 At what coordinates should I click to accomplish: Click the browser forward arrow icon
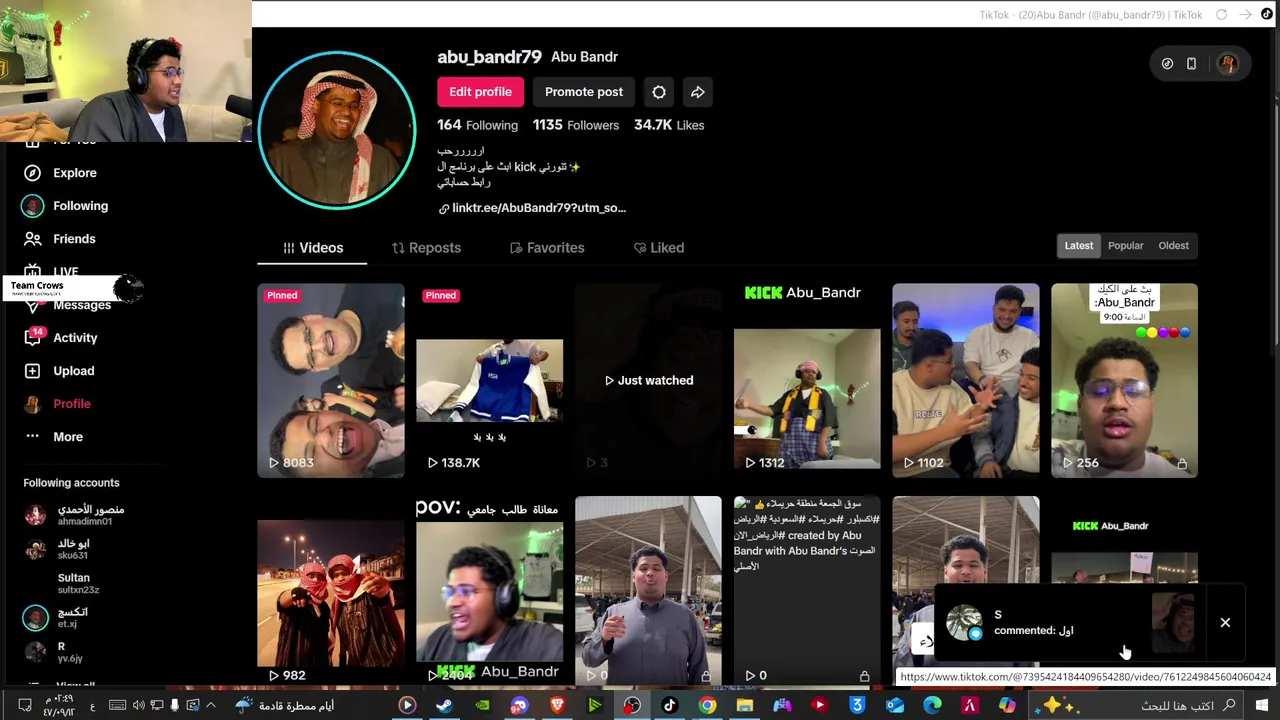point(1245,15)
